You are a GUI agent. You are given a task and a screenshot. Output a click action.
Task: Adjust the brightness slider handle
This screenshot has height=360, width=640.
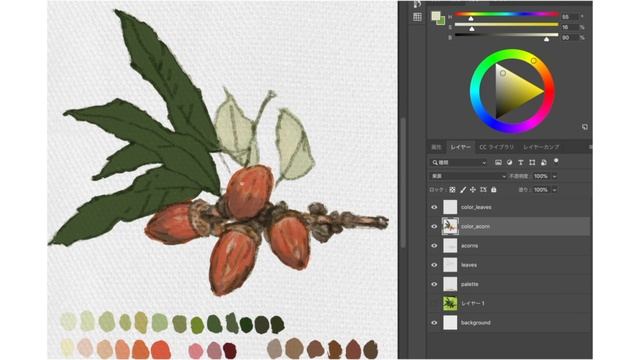[x=546, y=39]
